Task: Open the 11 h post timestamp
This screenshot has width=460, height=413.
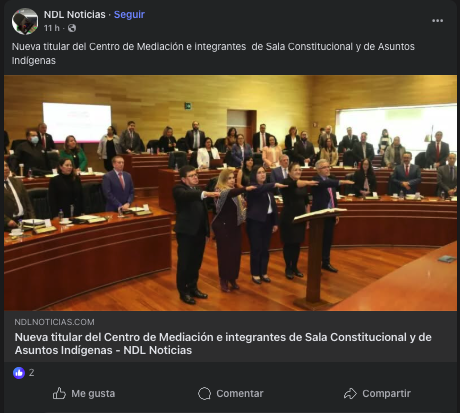Action: click(x=52, y=28)
